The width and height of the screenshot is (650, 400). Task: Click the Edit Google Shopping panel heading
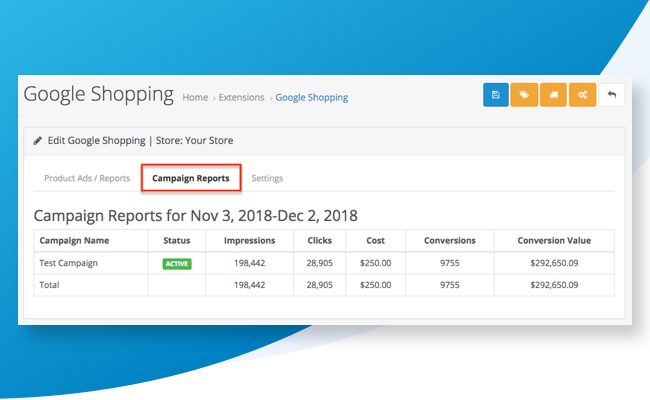140,141
